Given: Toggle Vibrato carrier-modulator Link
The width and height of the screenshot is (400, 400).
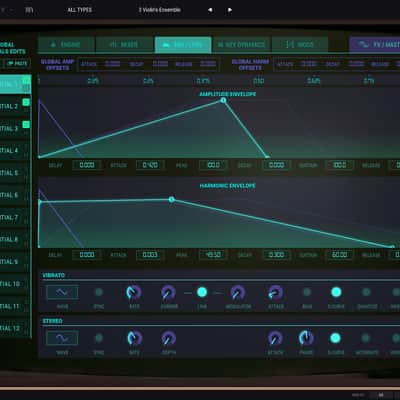Looking at the screenshot, I should coord(202,292).
